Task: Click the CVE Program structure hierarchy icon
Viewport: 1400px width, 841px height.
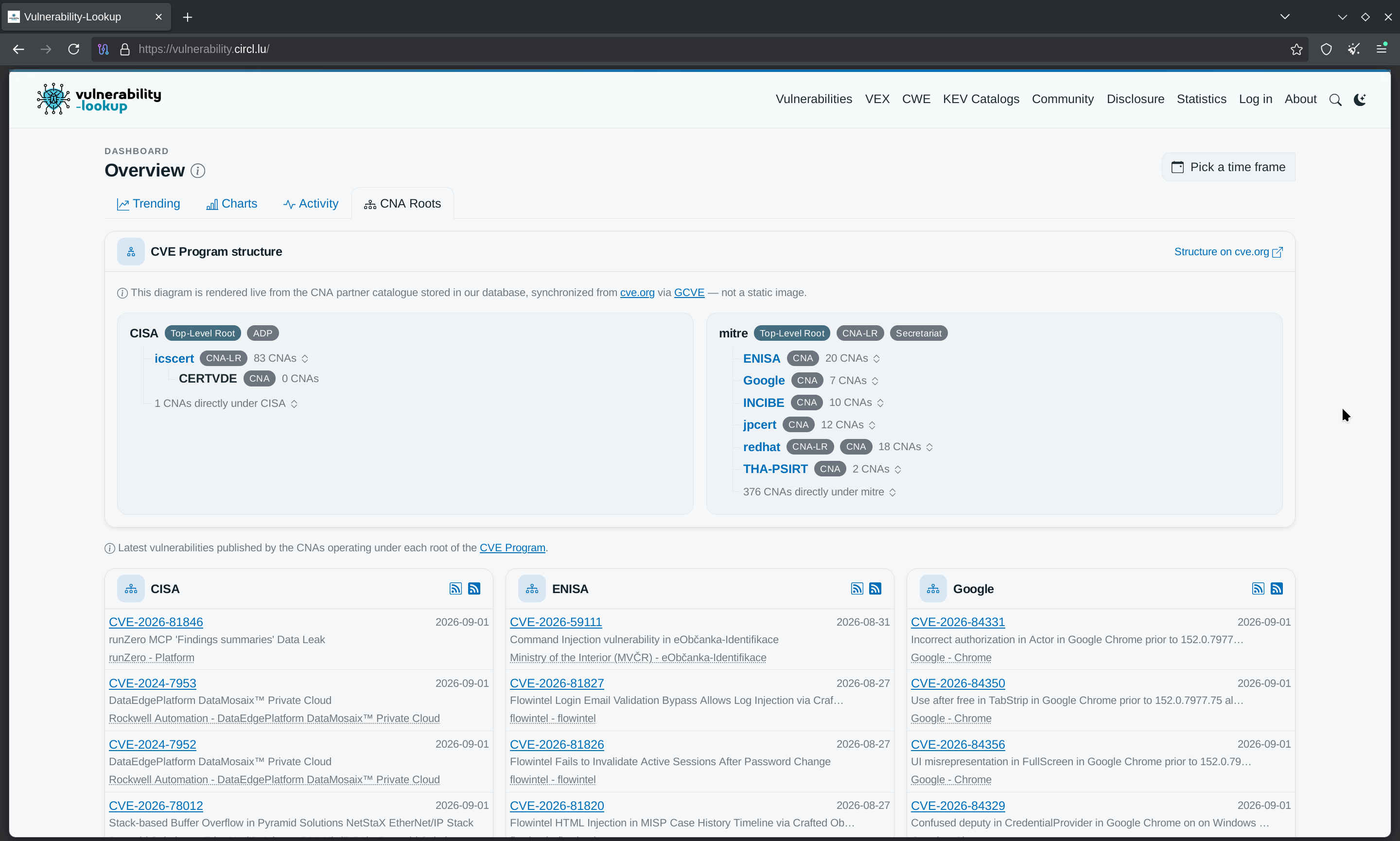Action: coord(131,252)
